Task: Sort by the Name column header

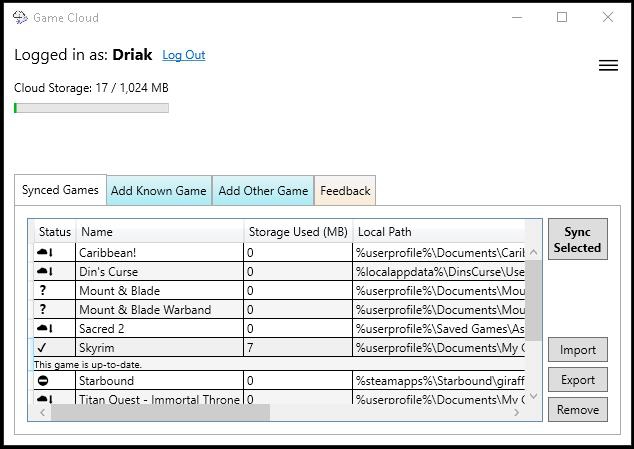Action: 160,232
